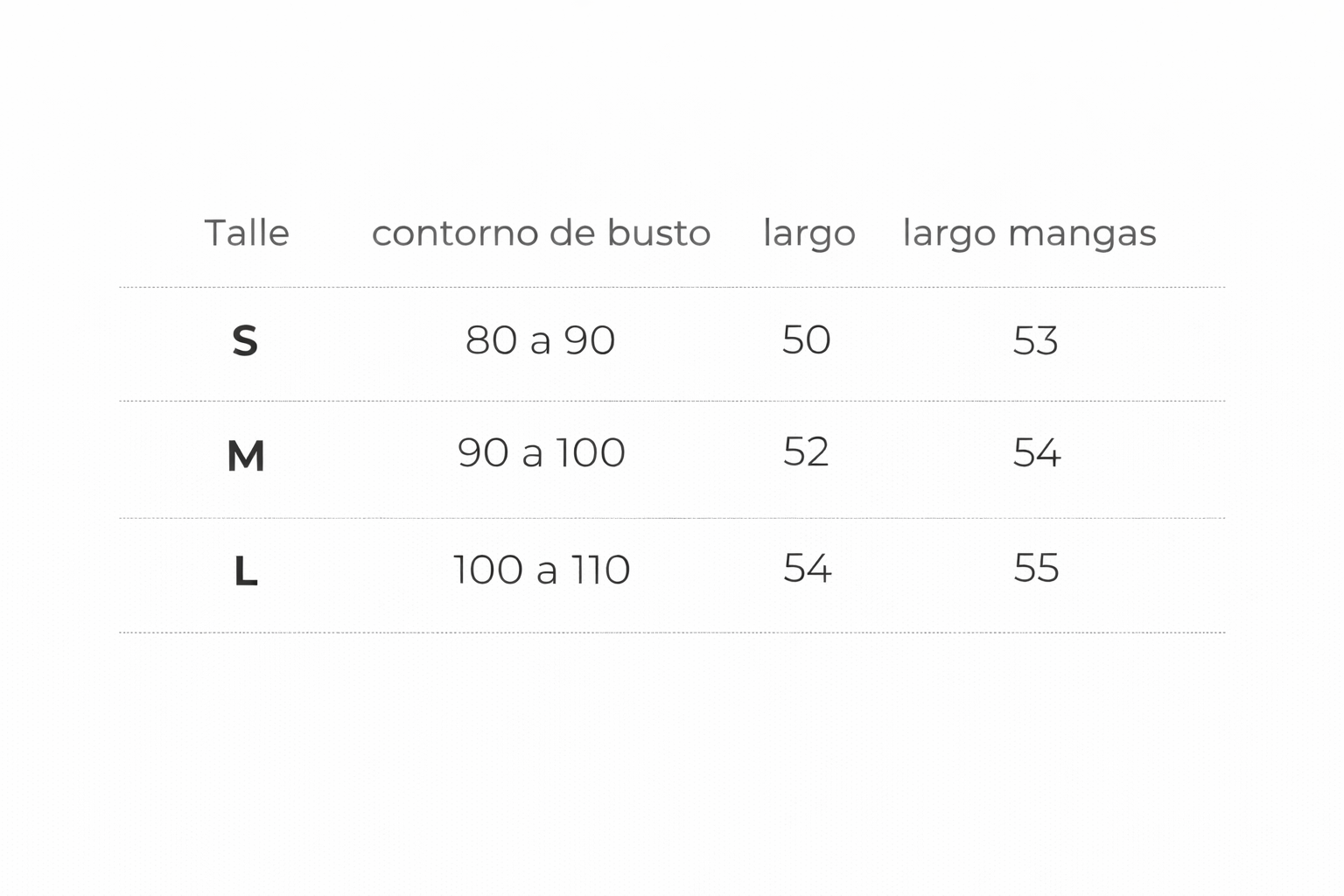Click the largo mangas column header

(x=1029, y=234)
